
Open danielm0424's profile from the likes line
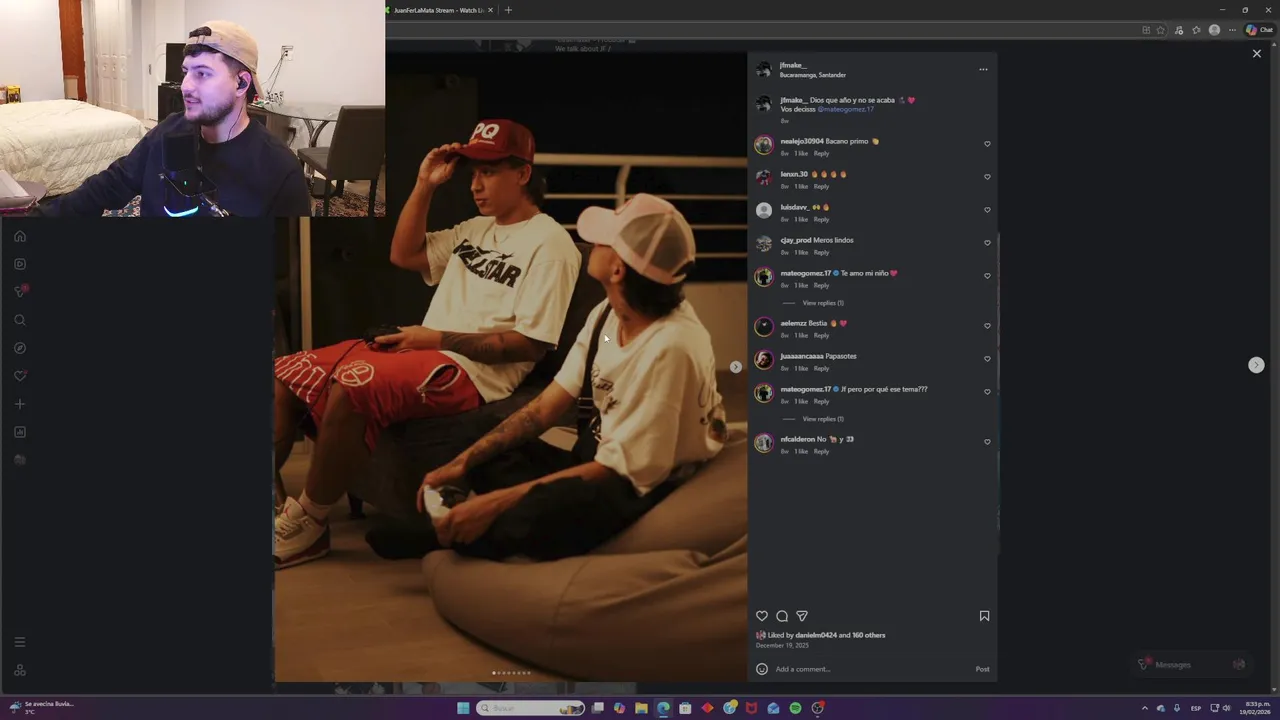[x=816, y=635]
